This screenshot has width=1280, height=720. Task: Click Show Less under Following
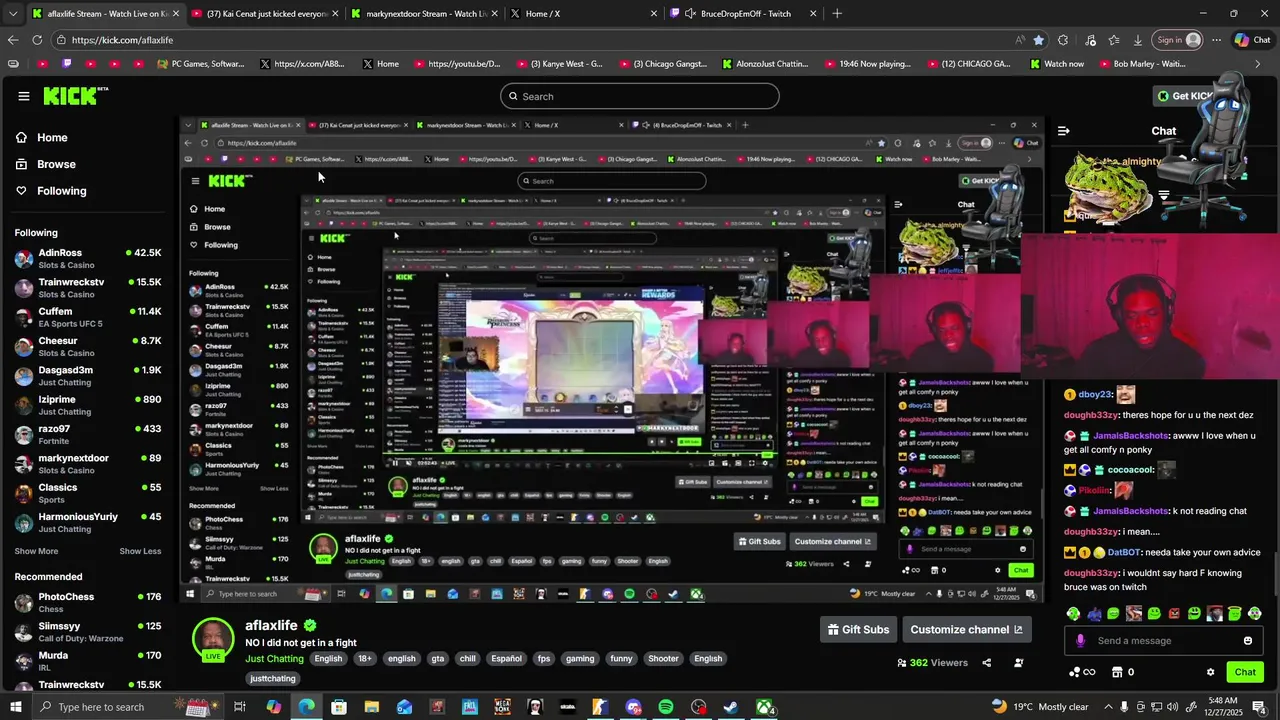tap(140, 551)
